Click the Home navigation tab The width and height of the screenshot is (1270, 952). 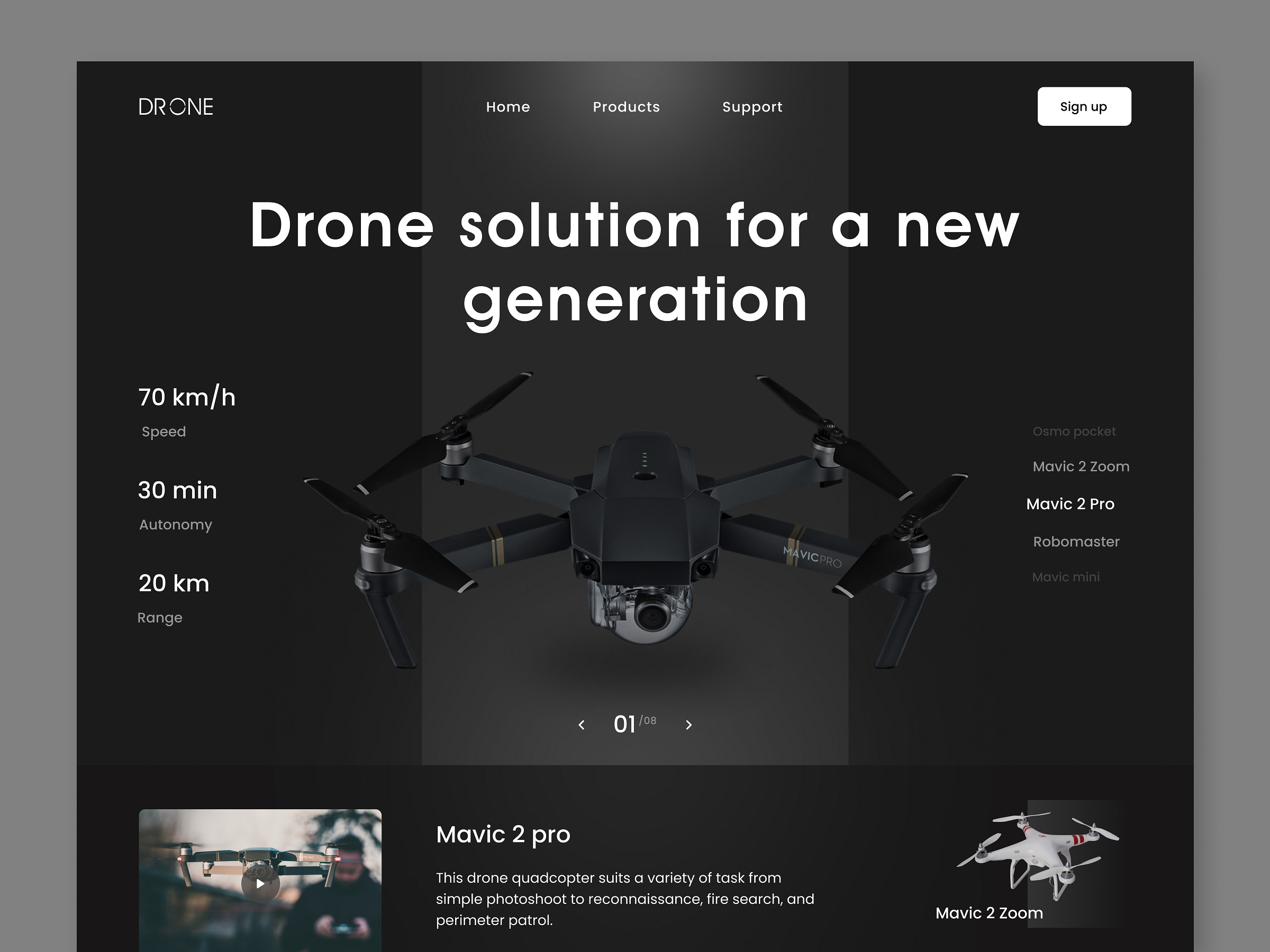click(507, 107)
